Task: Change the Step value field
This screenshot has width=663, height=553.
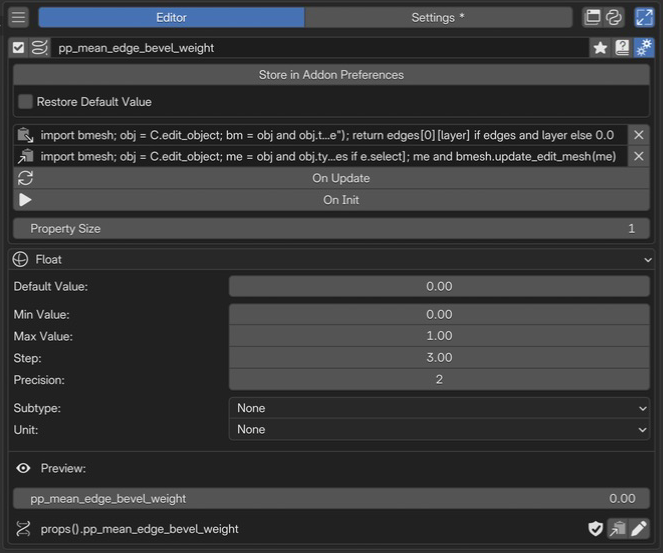Action: click(439, 358)
